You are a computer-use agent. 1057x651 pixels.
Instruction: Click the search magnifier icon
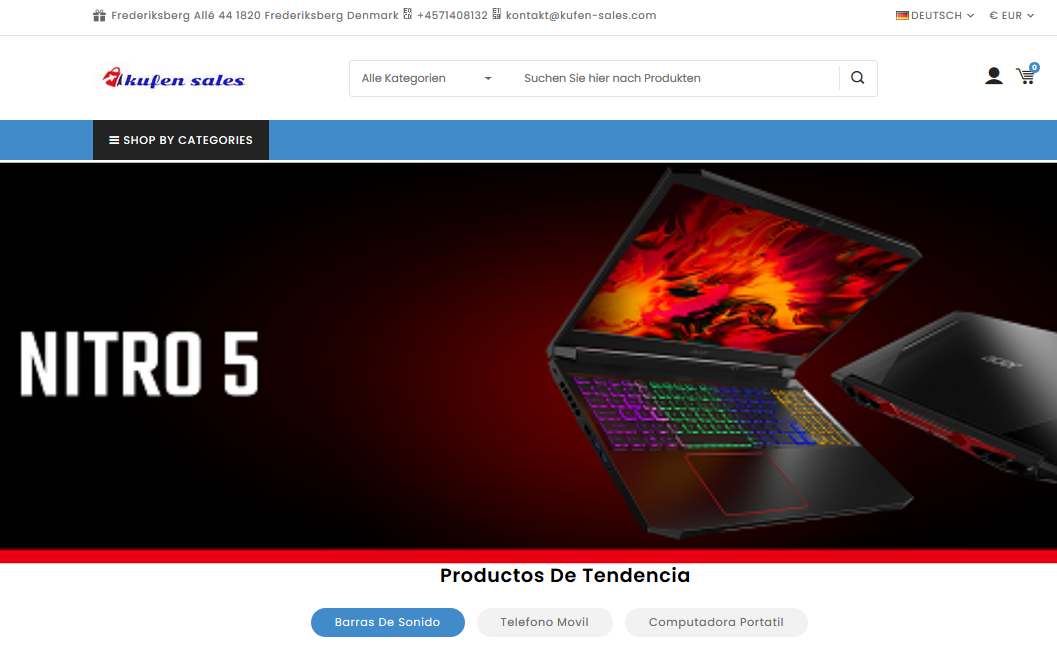click(857, 78)
